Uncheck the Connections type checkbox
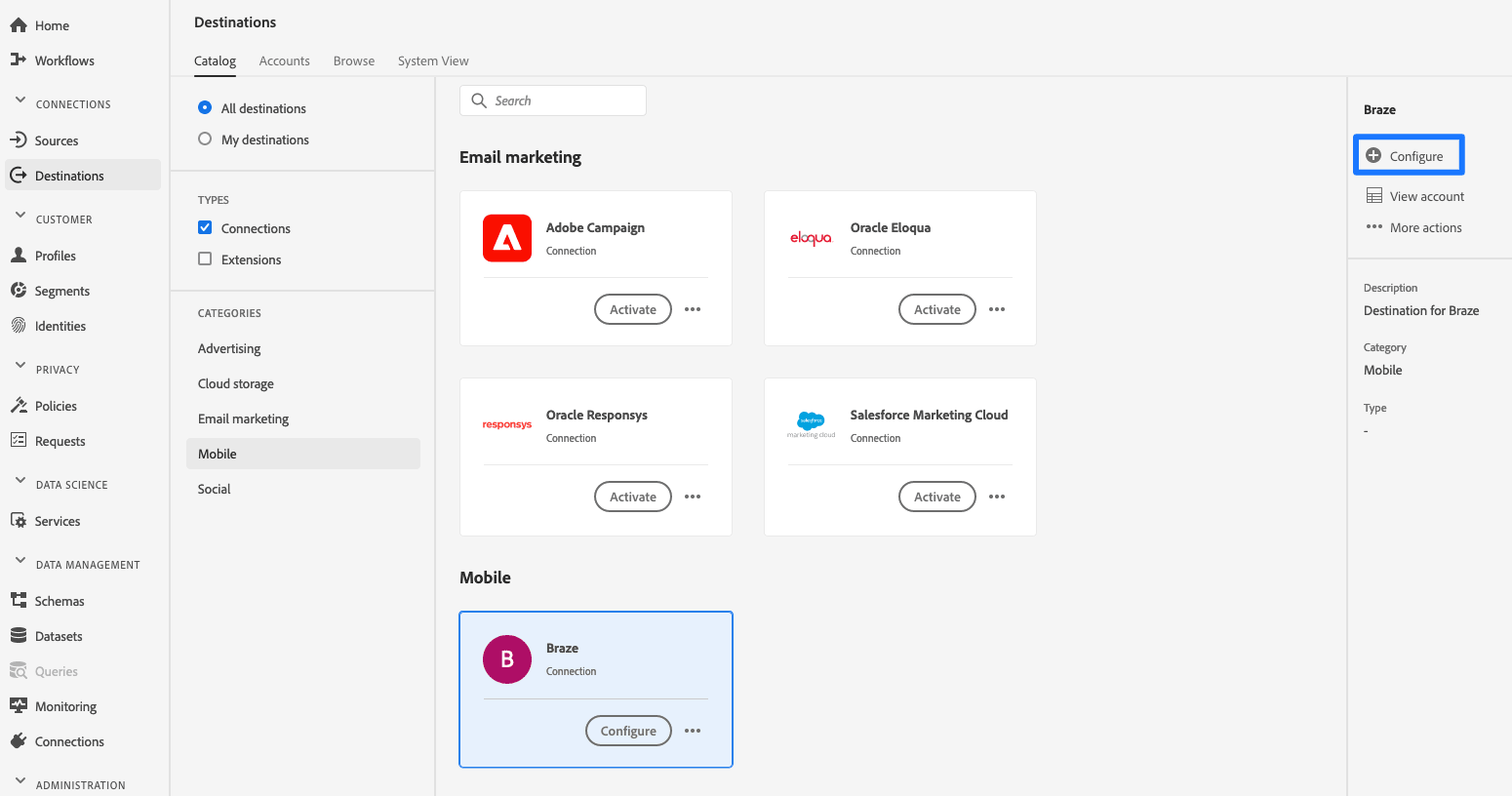 (205, 228)
